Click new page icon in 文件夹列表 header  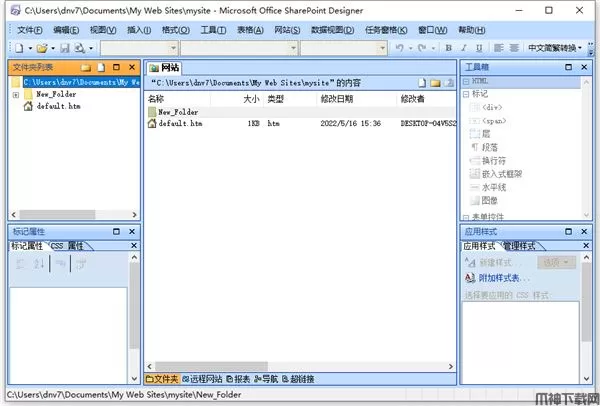point(101,67)
